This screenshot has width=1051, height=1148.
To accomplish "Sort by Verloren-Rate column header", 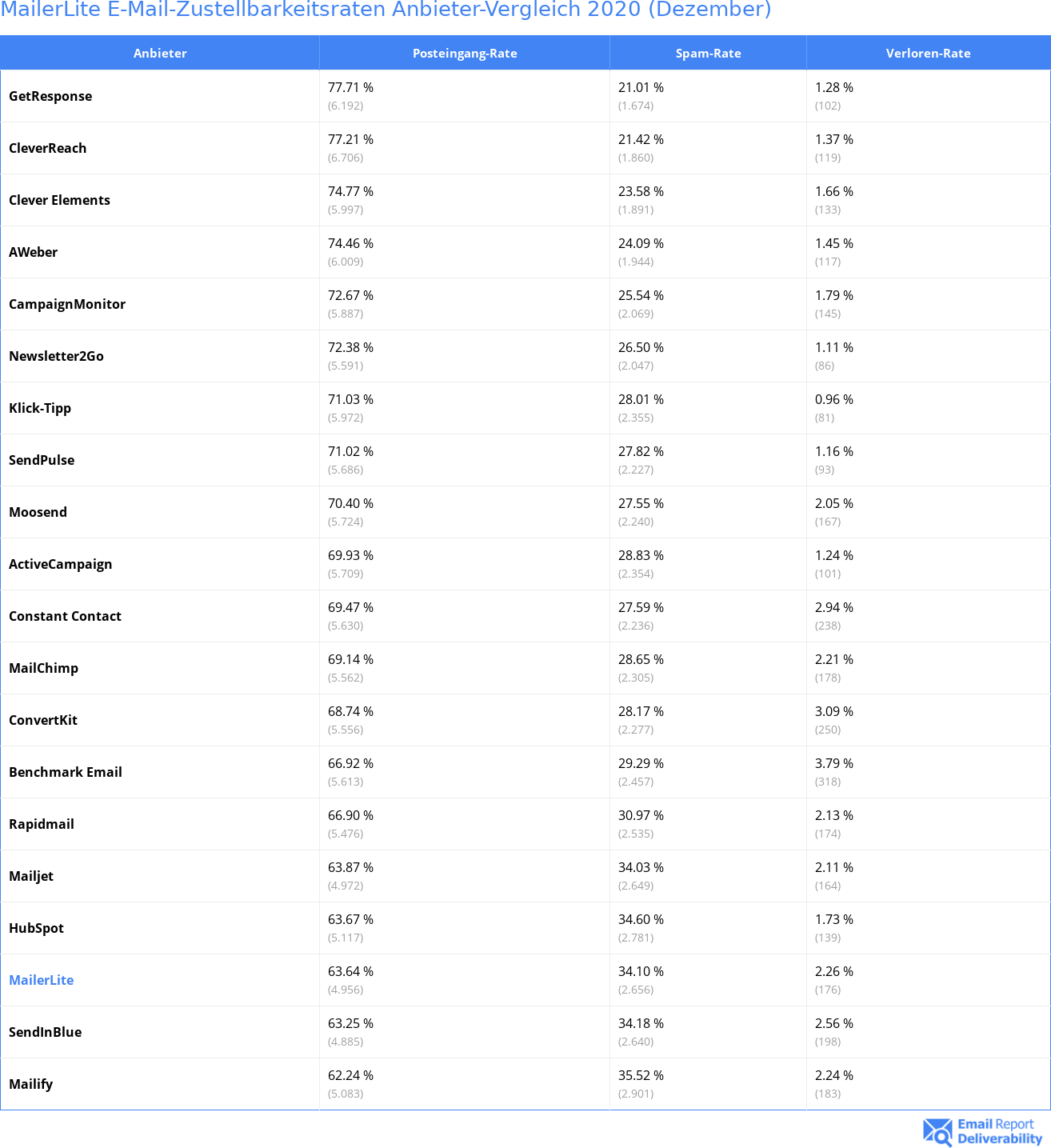I will click(928, 53).
